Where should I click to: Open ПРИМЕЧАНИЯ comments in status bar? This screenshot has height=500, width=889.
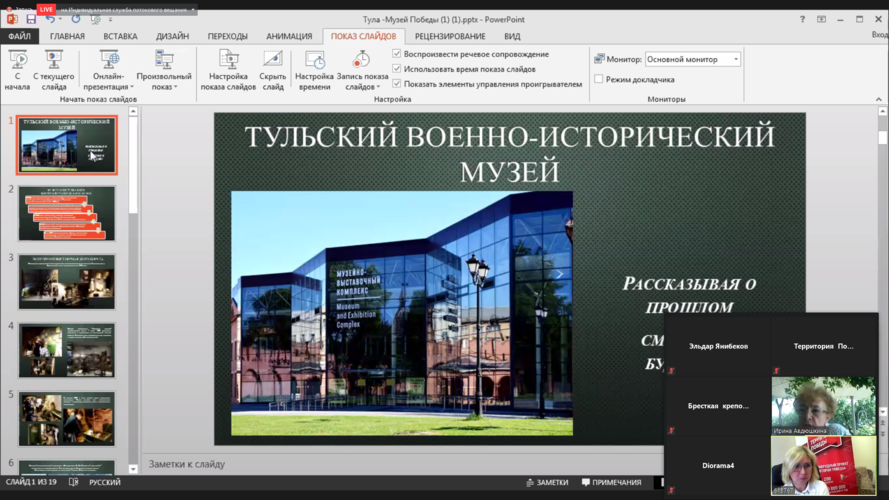click(611, 482)
